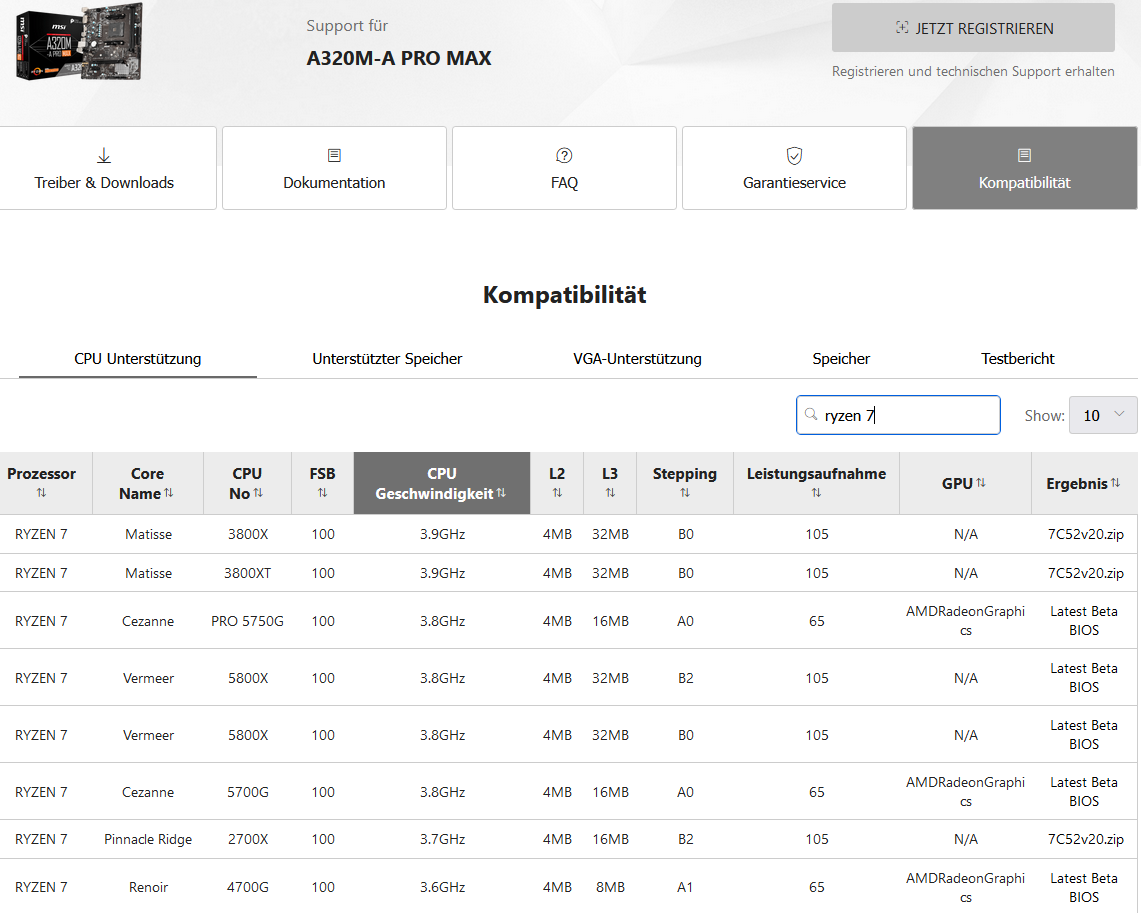Sort by L2 column arrows
Screen dimensions: 1141x913
(x=557, y=493)
